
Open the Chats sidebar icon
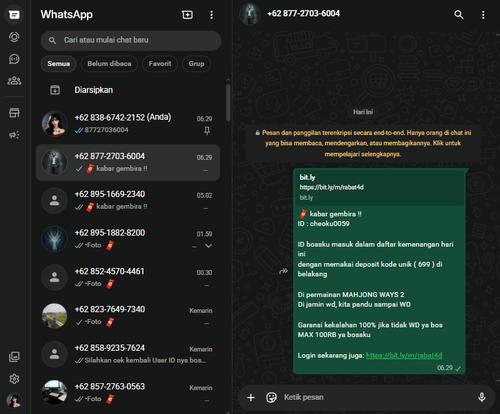[x=14, y=15]
